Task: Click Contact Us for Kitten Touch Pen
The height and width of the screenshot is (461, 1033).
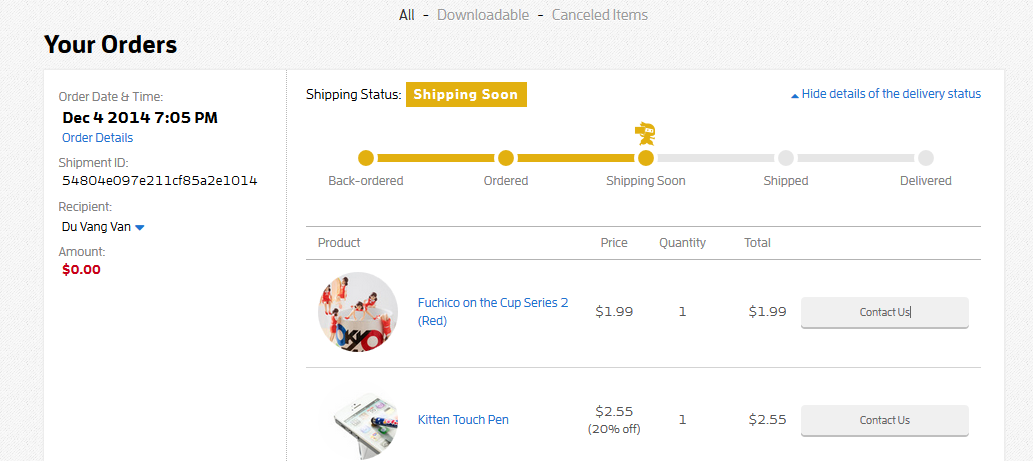Action: tap(885, 420)
